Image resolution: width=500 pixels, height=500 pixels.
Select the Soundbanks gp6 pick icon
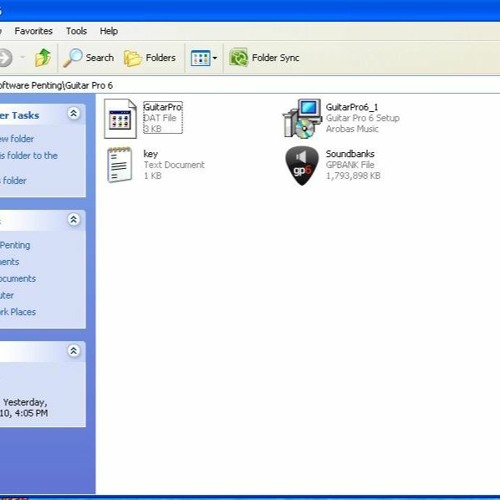[x=302, y=166]
